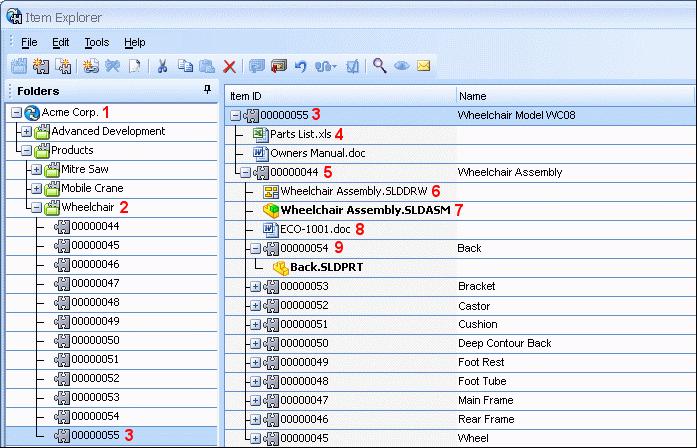Click the Copy toolbar icon
This screenshot has height=448, width=697.
(x=185, y=66)
